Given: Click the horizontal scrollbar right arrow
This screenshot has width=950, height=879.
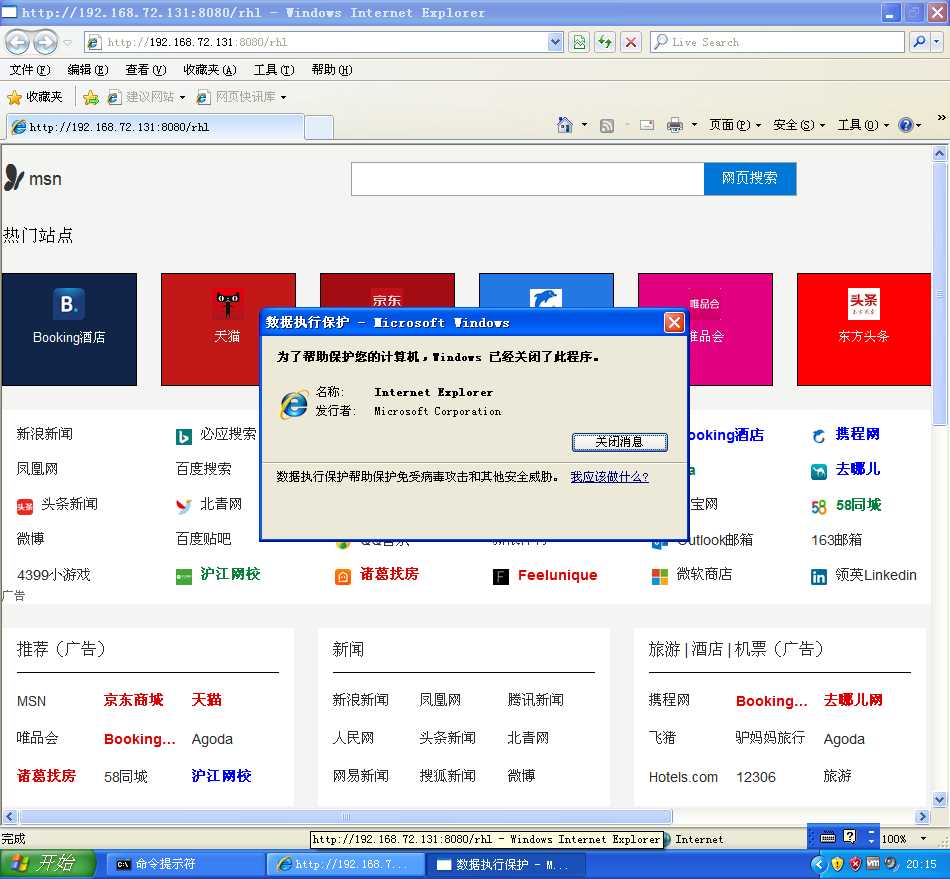Looking at the screenshot, I should point(922,817).
